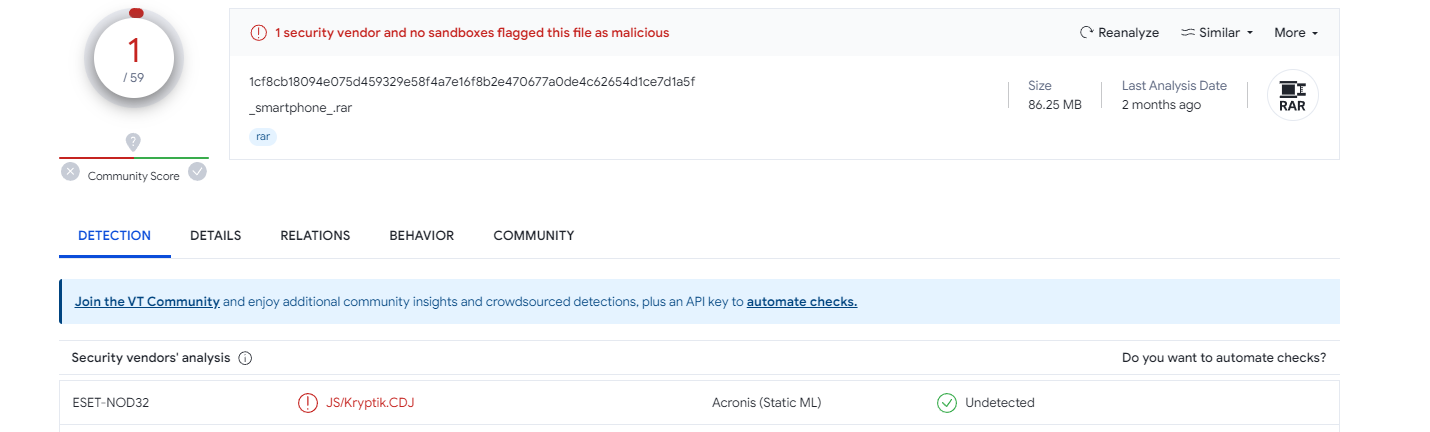Click the red warning icon next to JS/Kryptik.CDJ
This screenshot has height=432, width=1430.
point(308,403)
